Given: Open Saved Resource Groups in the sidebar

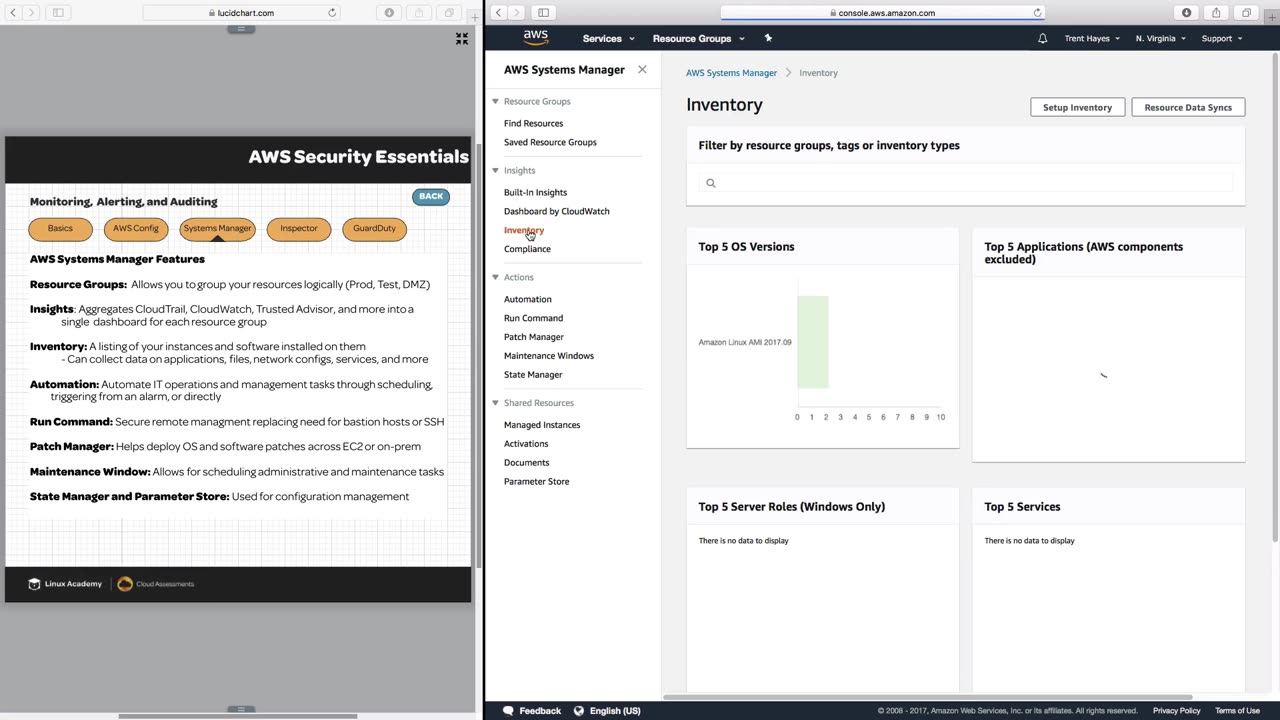Looking at the screenshot, I should [550, 143].
